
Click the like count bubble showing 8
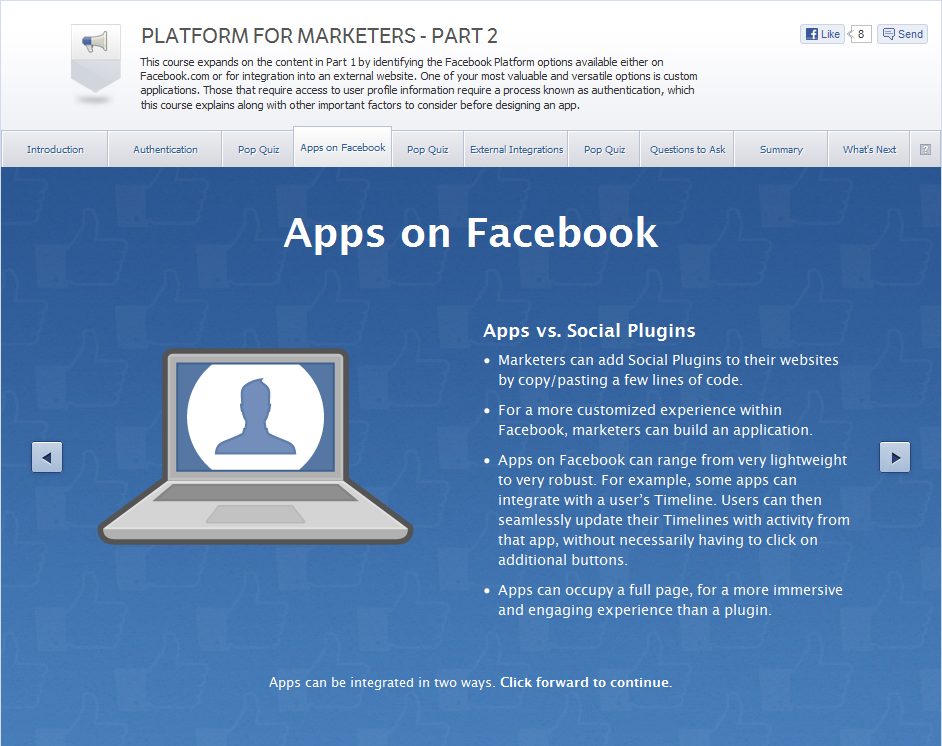pyautogui.click(x=860, y=34)
